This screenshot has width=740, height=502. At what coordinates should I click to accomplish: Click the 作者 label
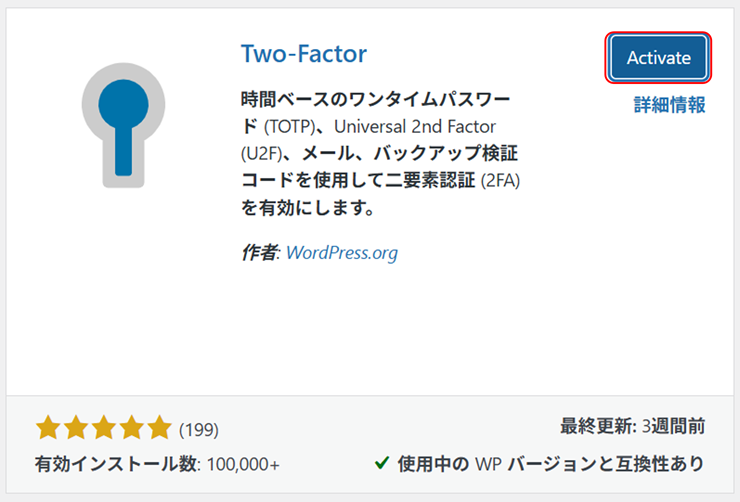click(x=261, y=252)
